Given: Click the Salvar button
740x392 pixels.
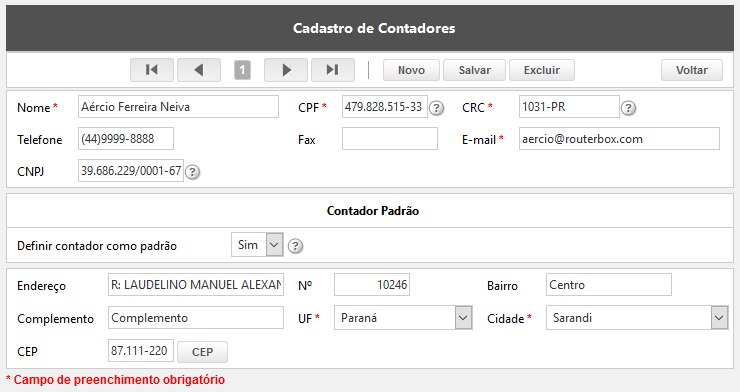Looking at the screenshot, I should pyautogui.click(x=474, y=70).
